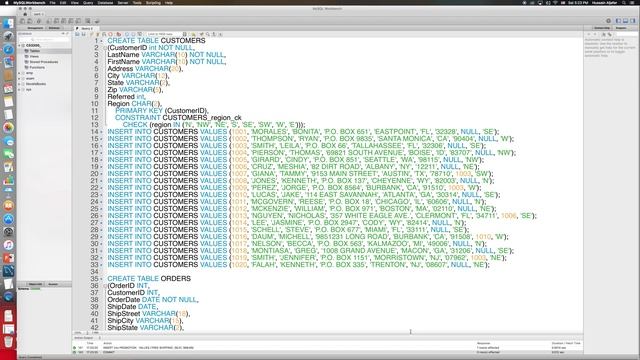Select the Query 2 editor tab

pyautogui.click(x=87, y=28)
